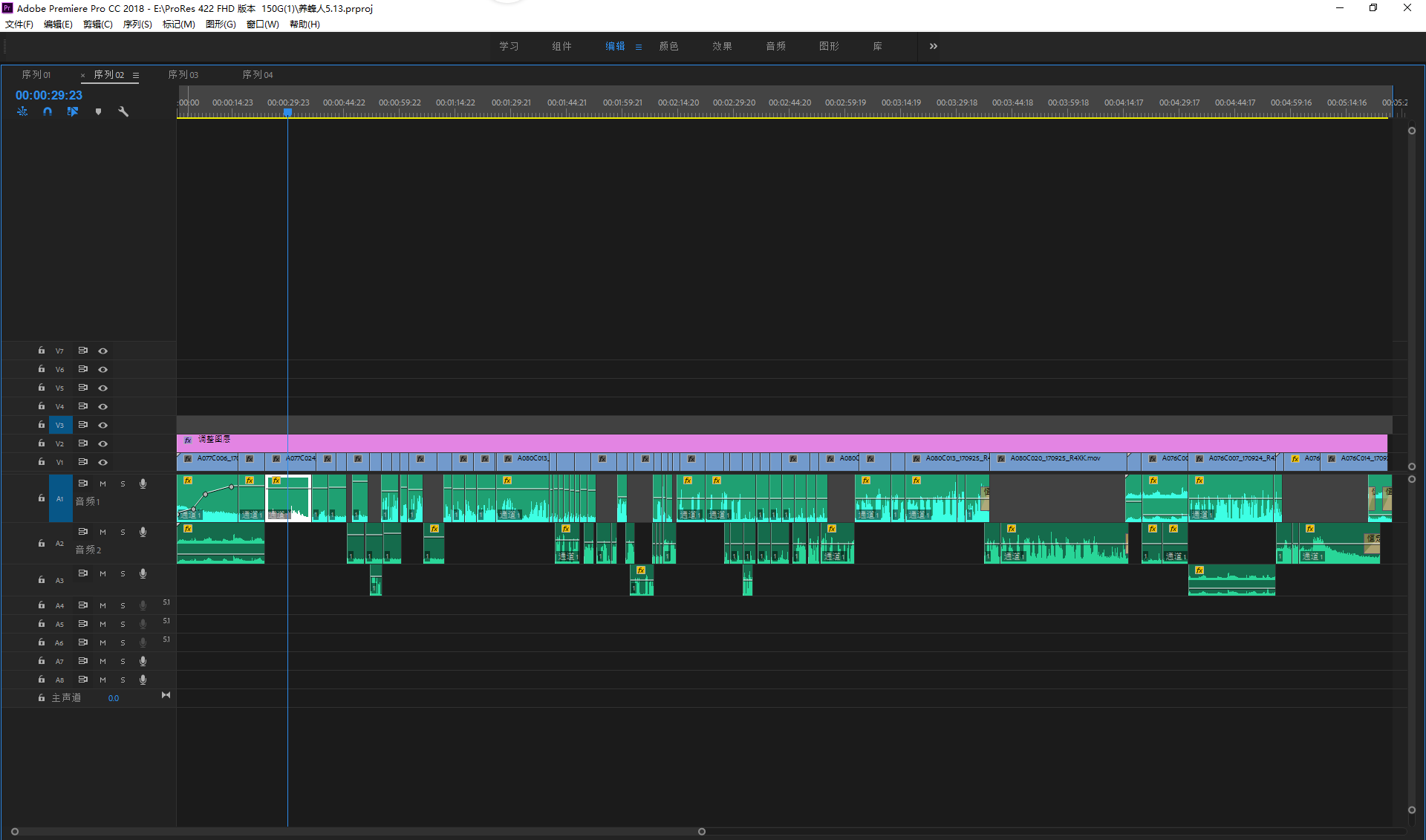Open the 编辑 workspace menu icon
This screenshot has width=1426, height=840.
[x=638, y=47]
